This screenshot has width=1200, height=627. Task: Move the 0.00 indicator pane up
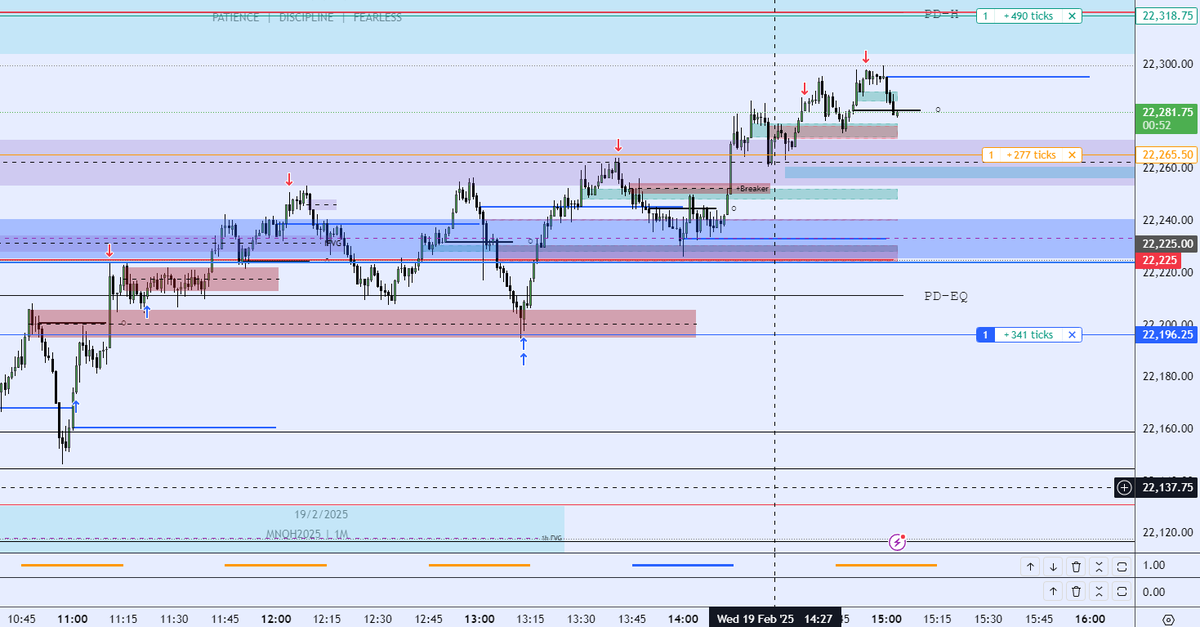pyautogui.click(x=1053, y=591)
